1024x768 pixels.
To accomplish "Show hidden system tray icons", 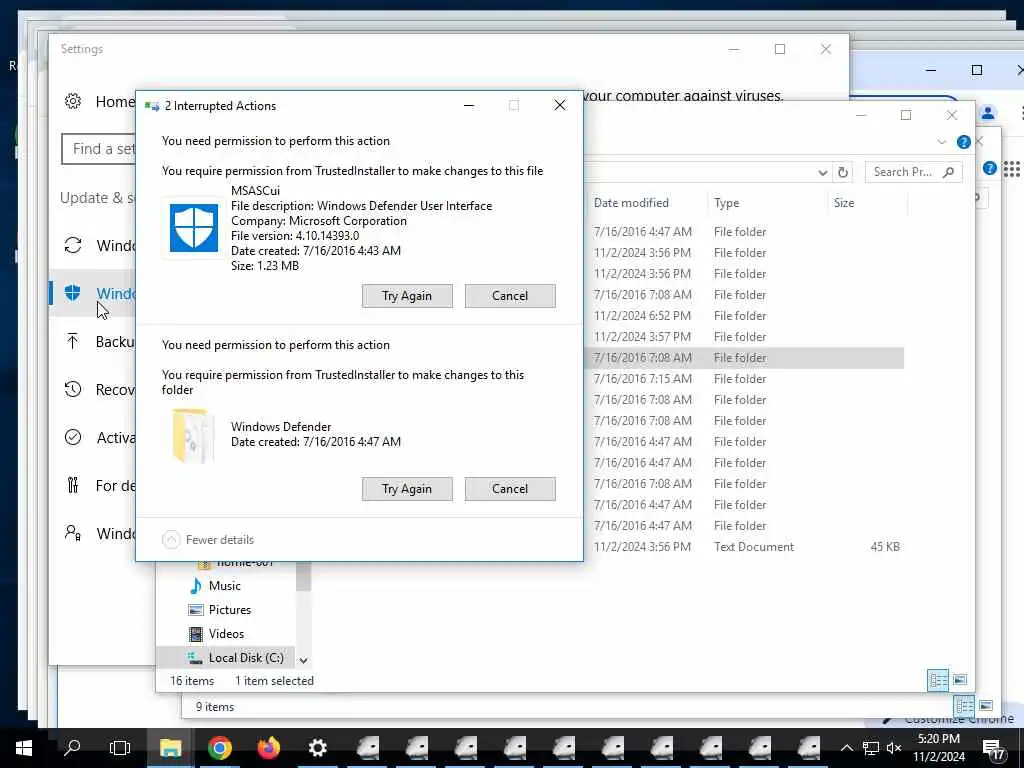I will click(846, 748).
